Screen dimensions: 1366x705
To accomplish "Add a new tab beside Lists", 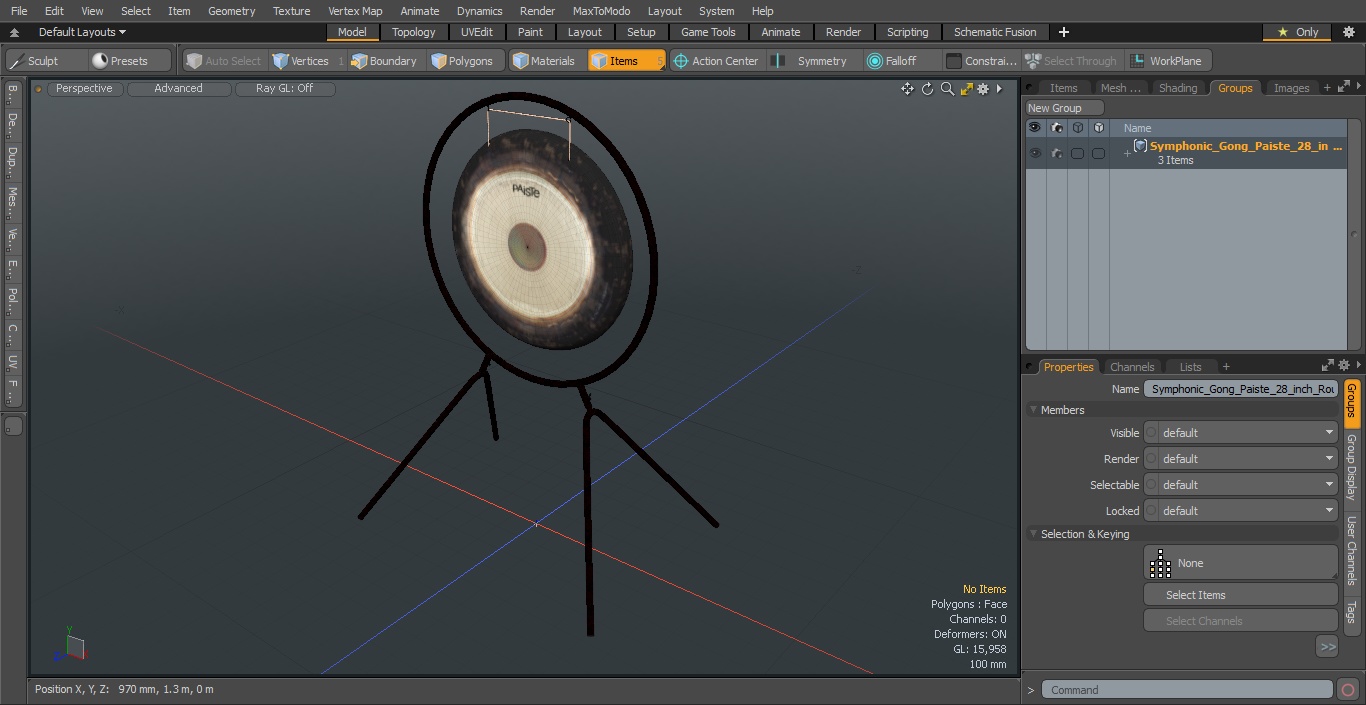I will [1226, 367].
